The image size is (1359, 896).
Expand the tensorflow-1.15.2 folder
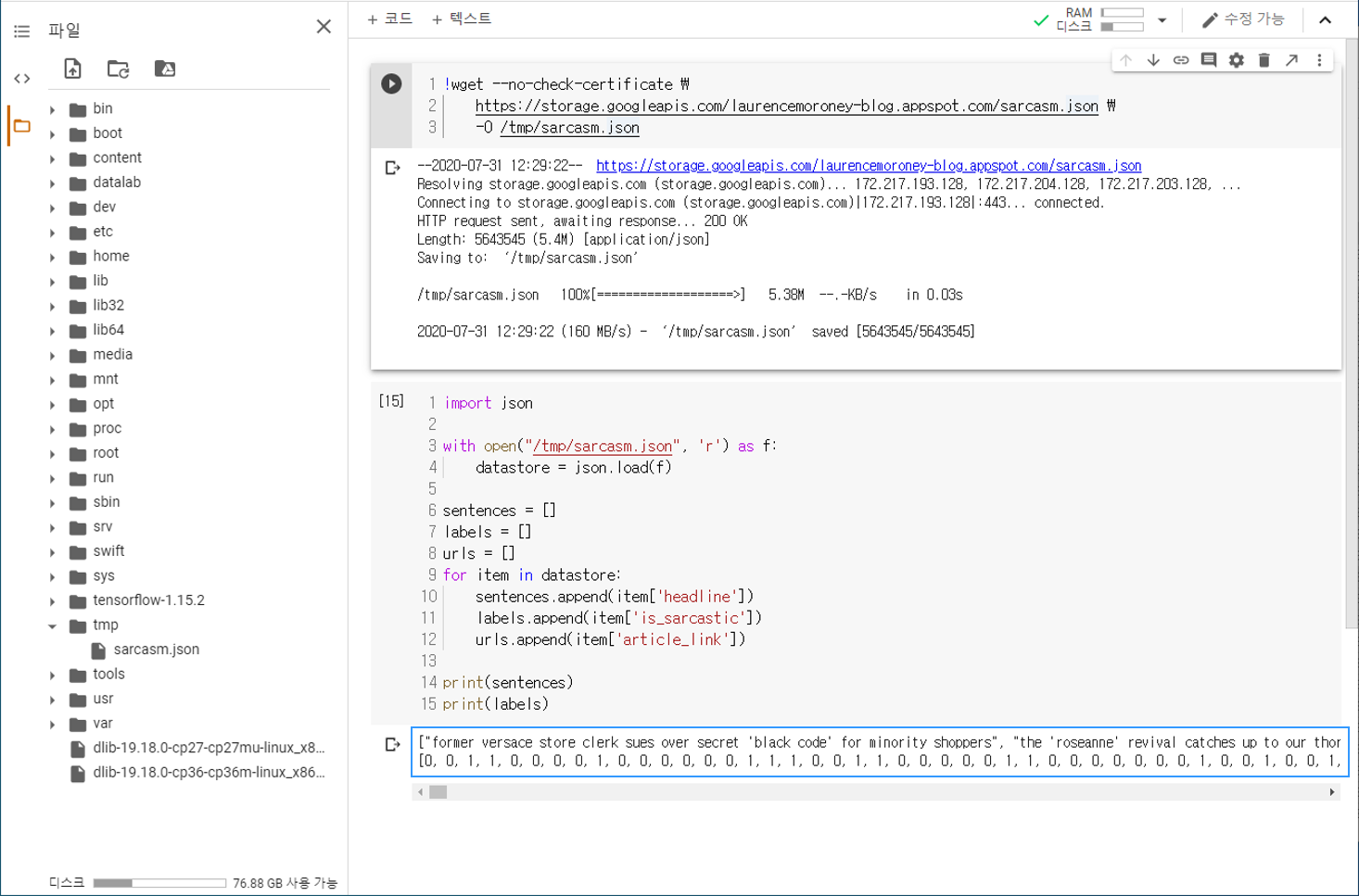click(x=53, y=600)
